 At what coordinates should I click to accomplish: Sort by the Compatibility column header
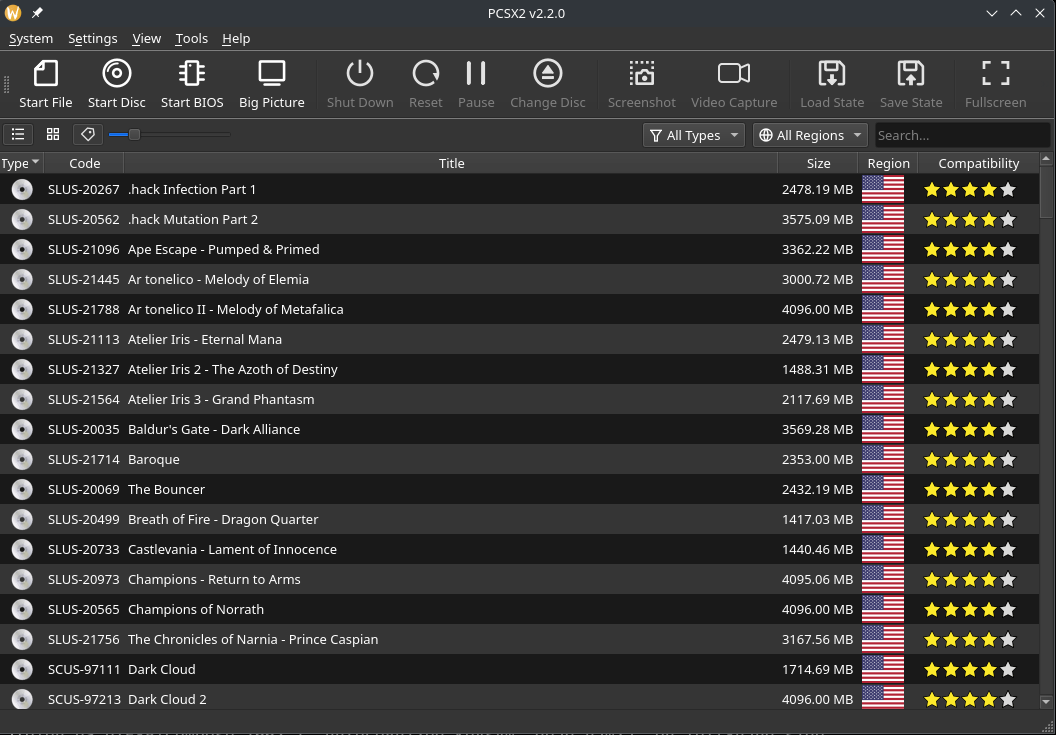pyautogui.click(x=979, y=163)
